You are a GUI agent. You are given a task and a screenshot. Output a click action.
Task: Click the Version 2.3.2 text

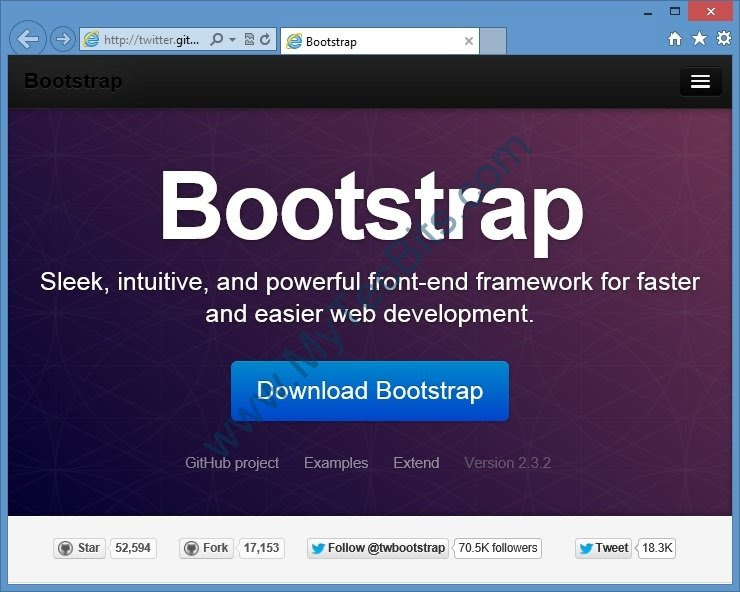[508, 463]
